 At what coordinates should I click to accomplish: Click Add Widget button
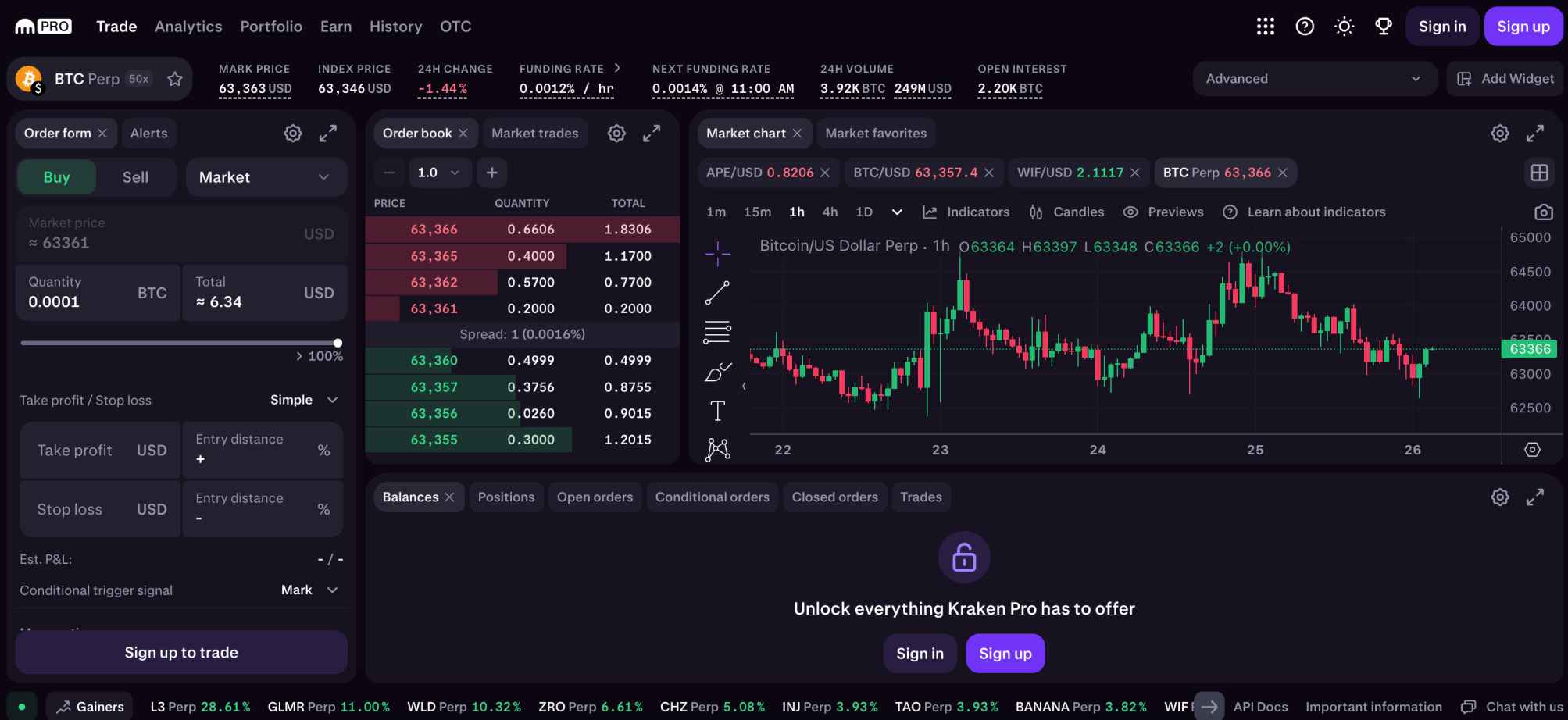point(1505,79)
